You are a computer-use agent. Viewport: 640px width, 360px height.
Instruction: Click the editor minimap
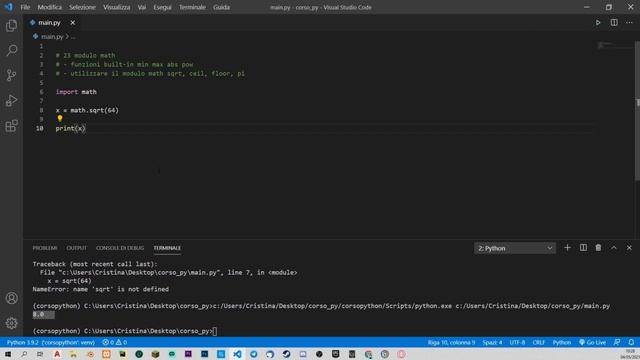615,46
